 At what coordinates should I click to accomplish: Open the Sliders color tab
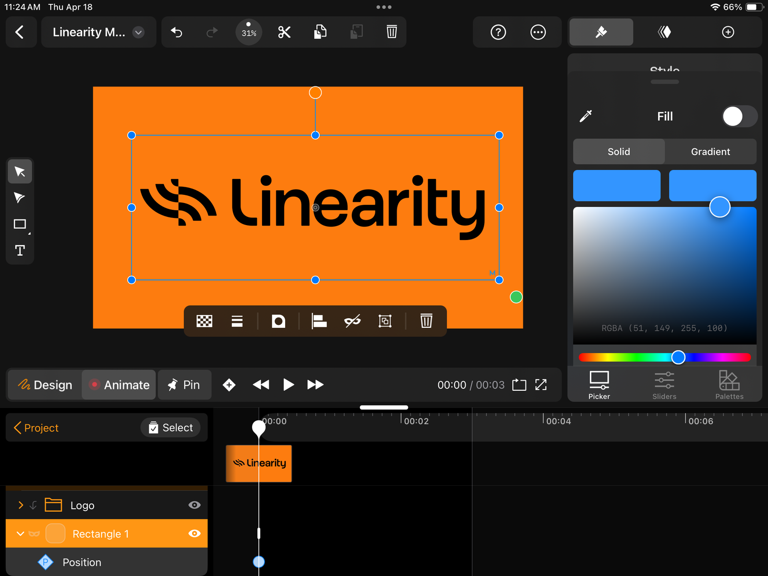point(664,385)
